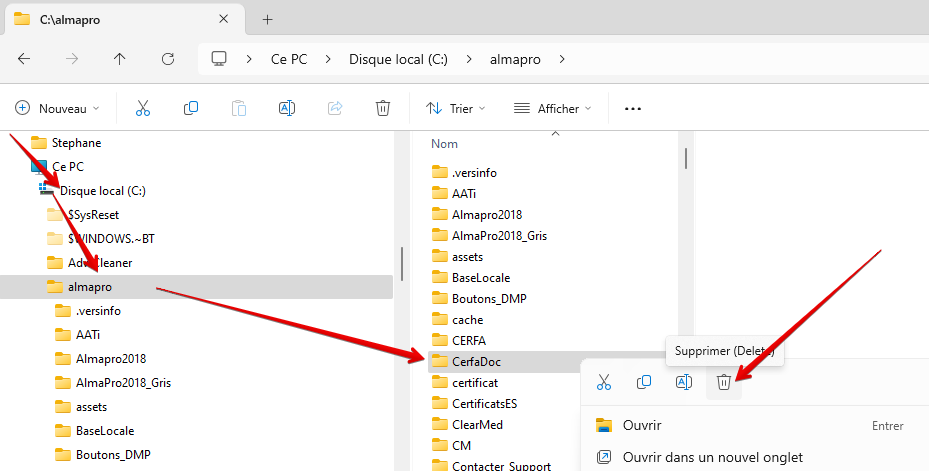The image size is (929, 471).
Task: Go up one folder level
Action: [x=120, y=59]
